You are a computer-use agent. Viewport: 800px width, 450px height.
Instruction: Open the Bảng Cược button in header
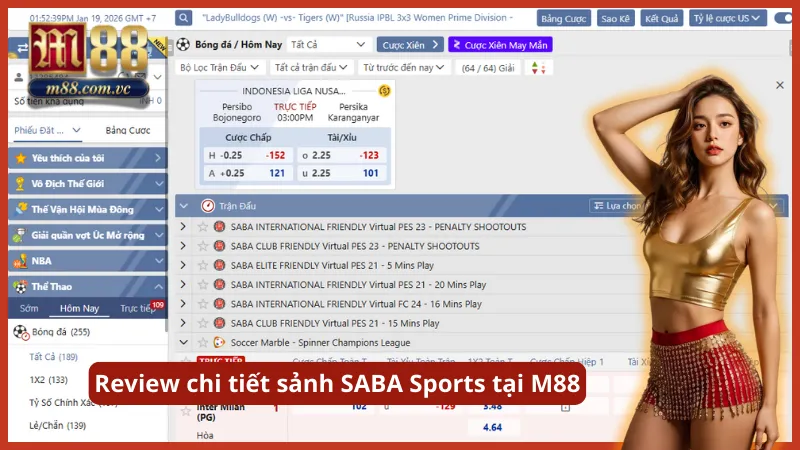click(x=563, y=18)
